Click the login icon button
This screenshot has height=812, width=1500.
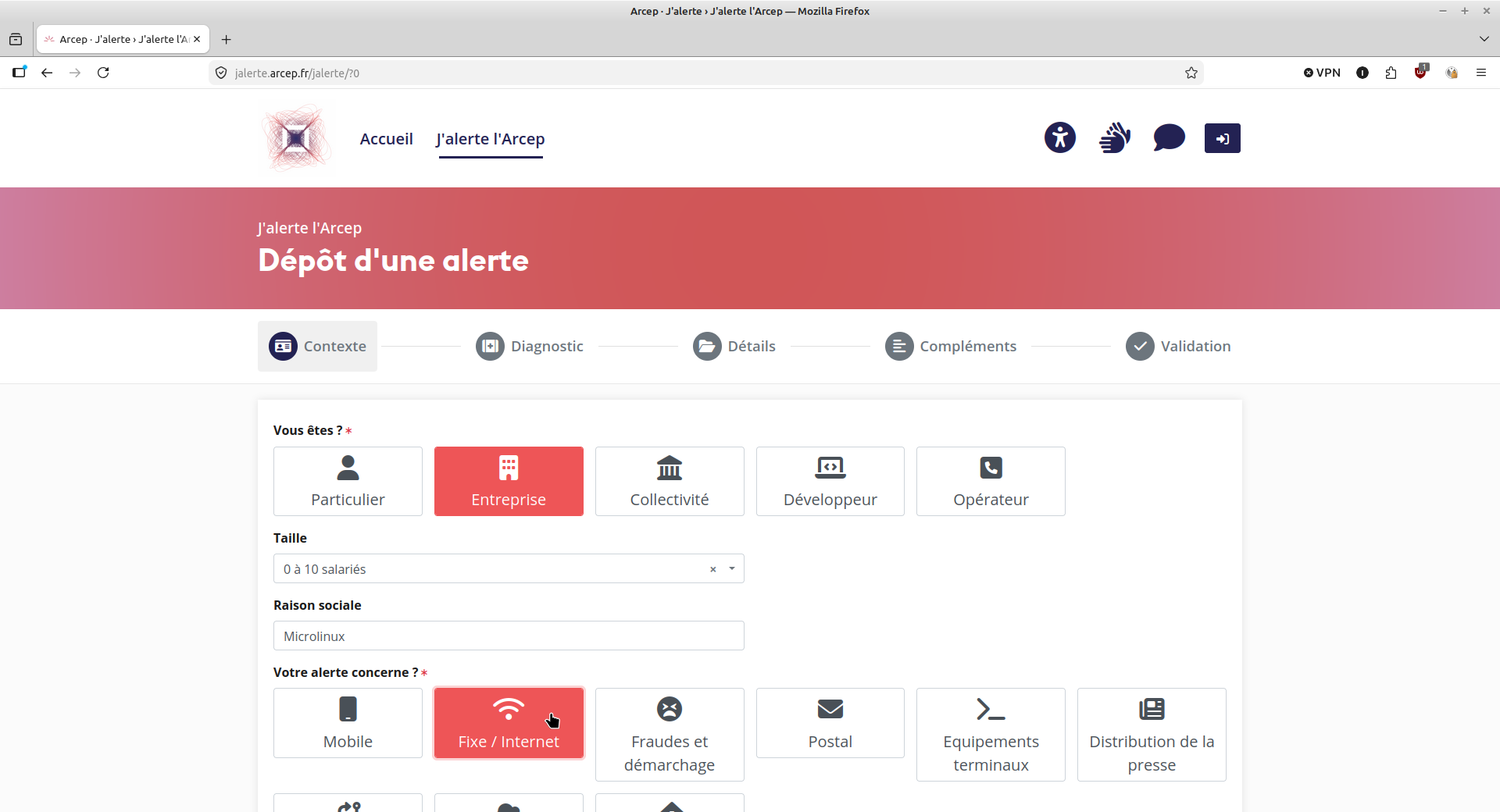[x=1223, y=138]
